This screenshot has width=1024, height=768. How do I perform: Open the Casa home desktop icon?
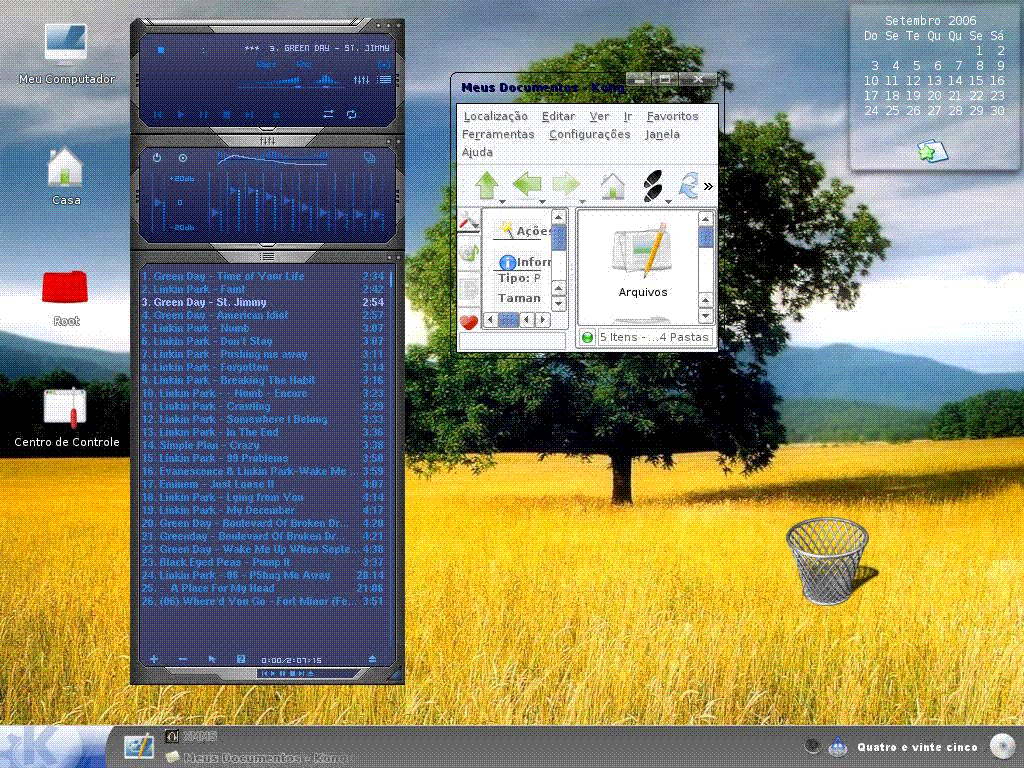pyautogui.click(x=65, y=176)
